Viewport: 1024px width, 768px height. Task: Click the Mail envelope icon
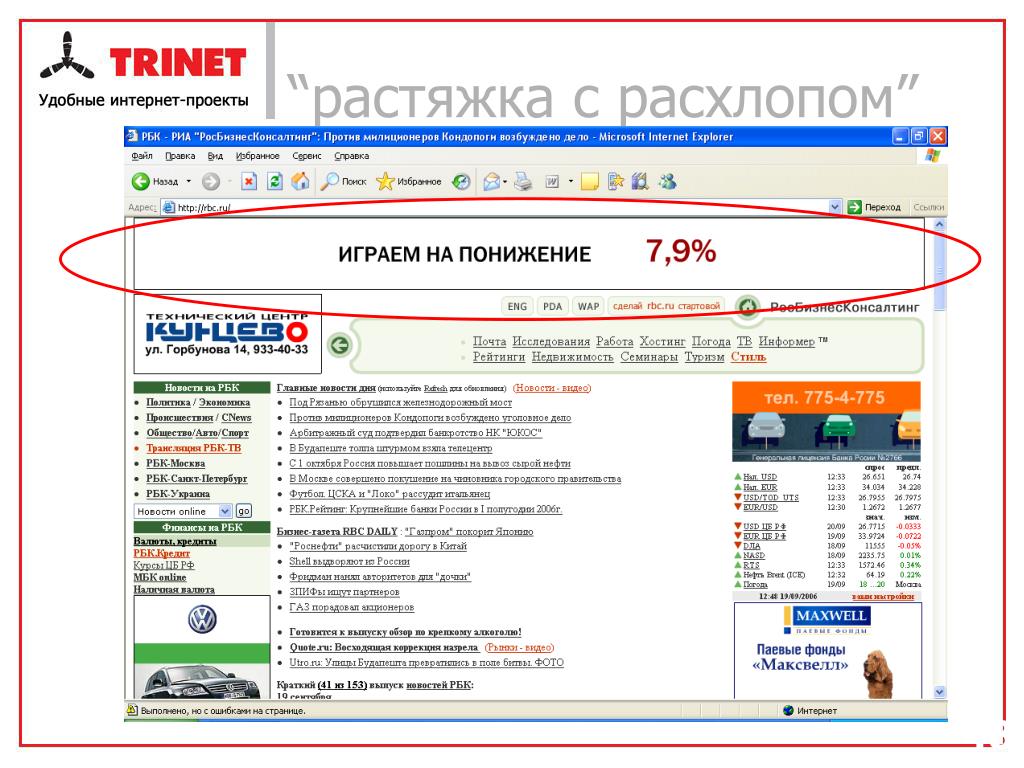click(x=491, y=182)
